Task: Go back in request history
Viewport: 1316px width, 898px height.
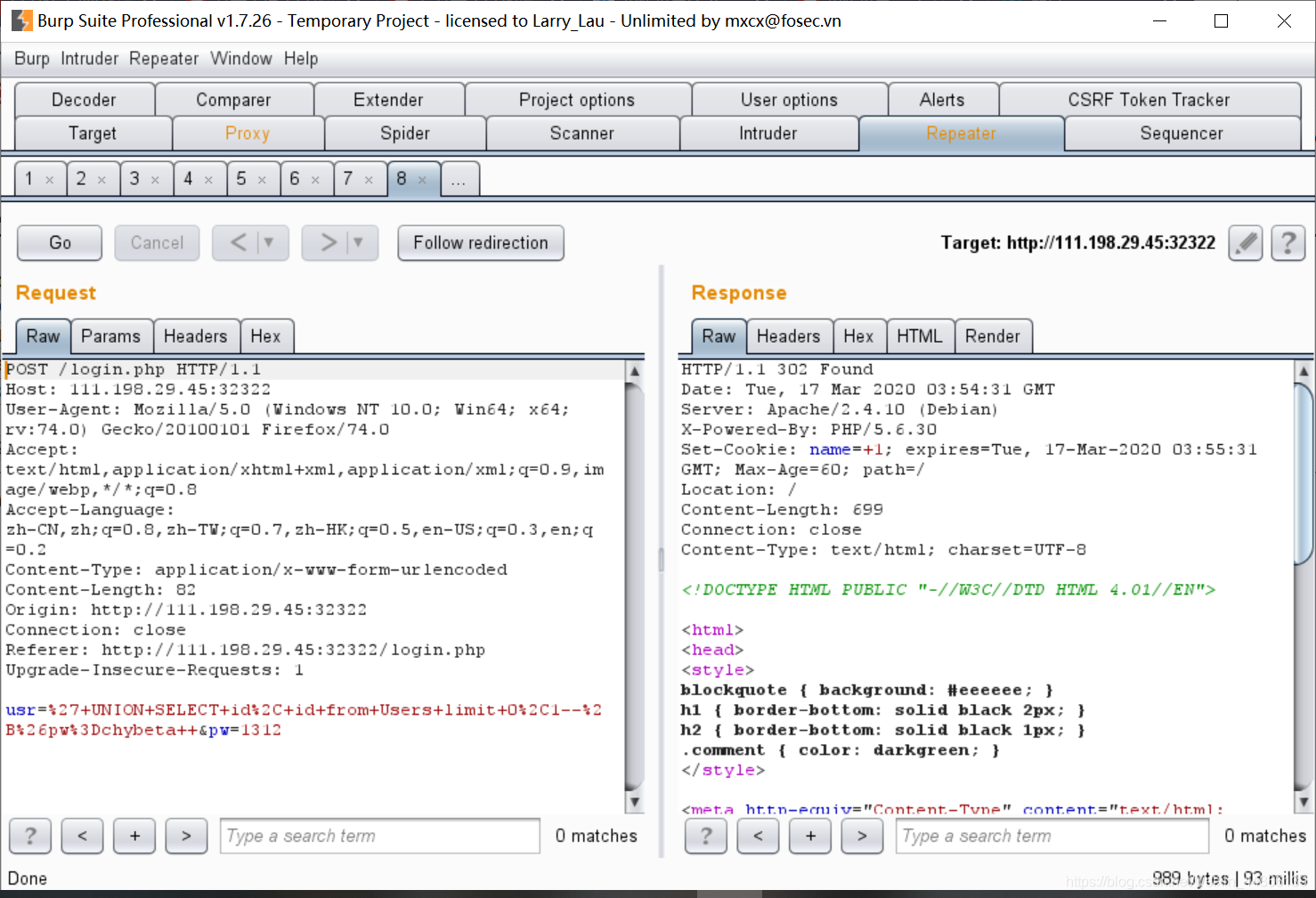Action: click(237, 243)
